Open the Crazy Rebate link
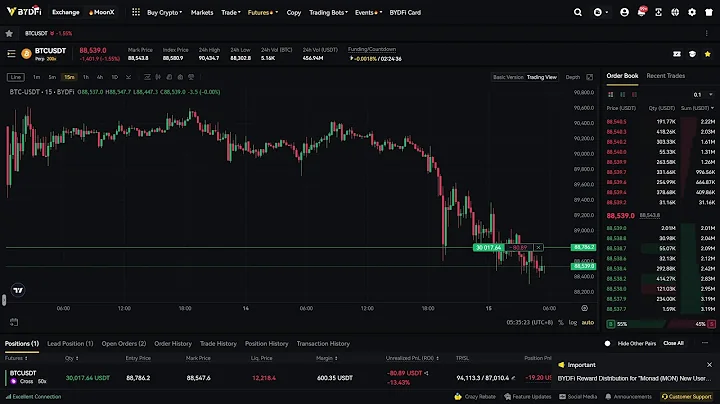 (x=475, y=396)
